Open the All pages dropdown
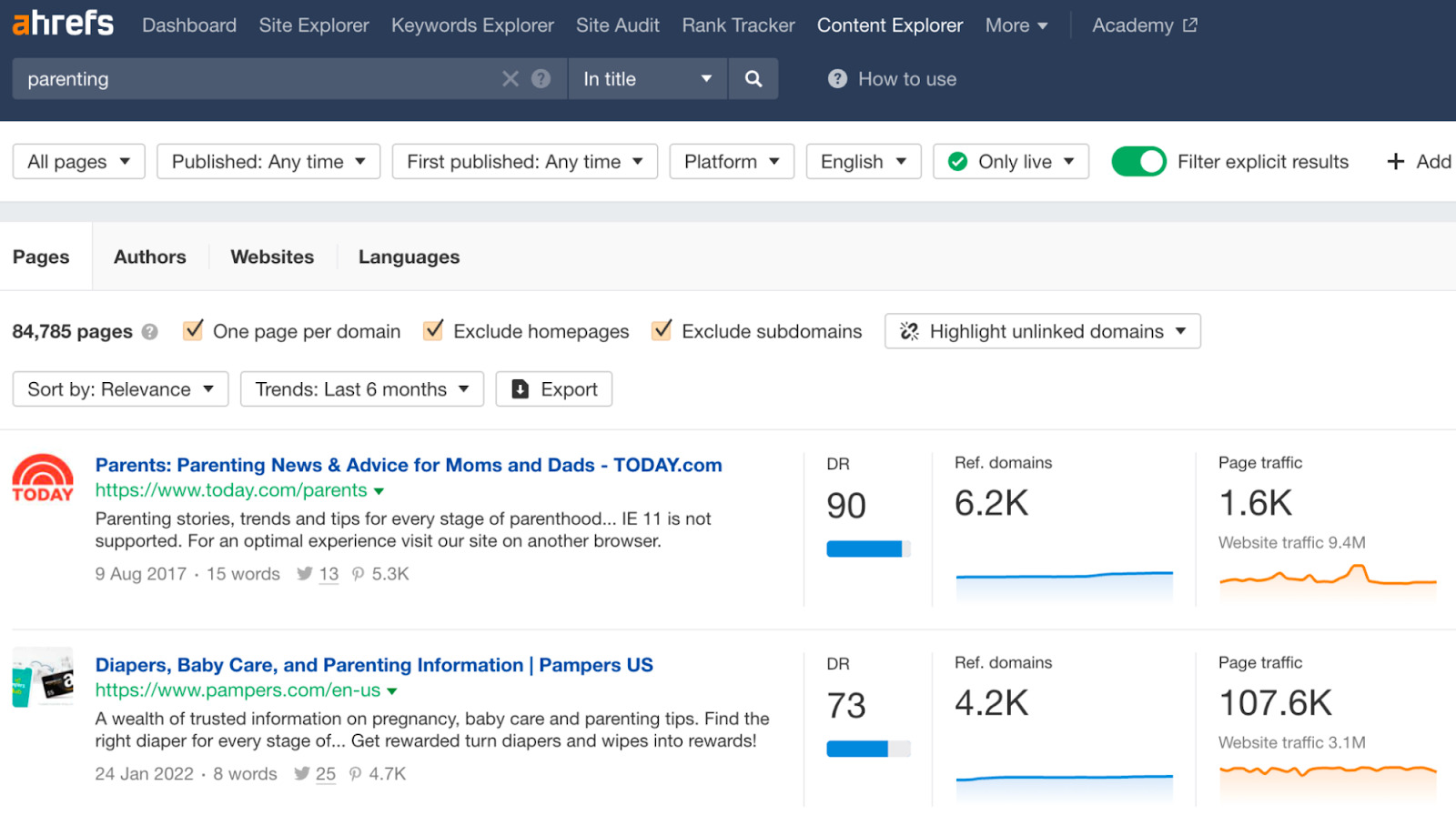 coord(79,162)
